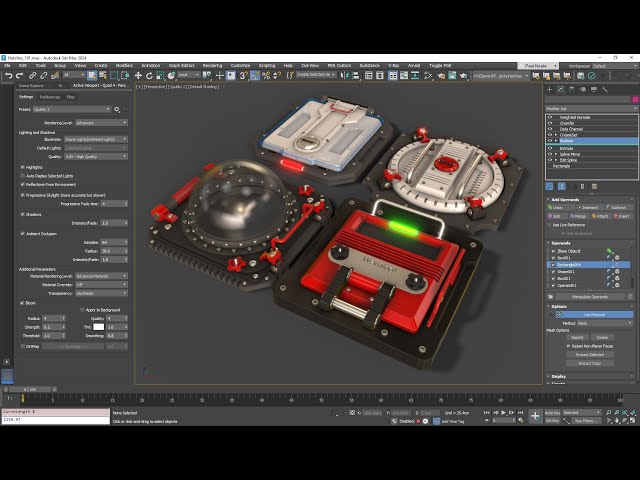Image resolution: width=640 pixels, height=480 pixels.
Task: Open the Customize menu
Action: 240,66
